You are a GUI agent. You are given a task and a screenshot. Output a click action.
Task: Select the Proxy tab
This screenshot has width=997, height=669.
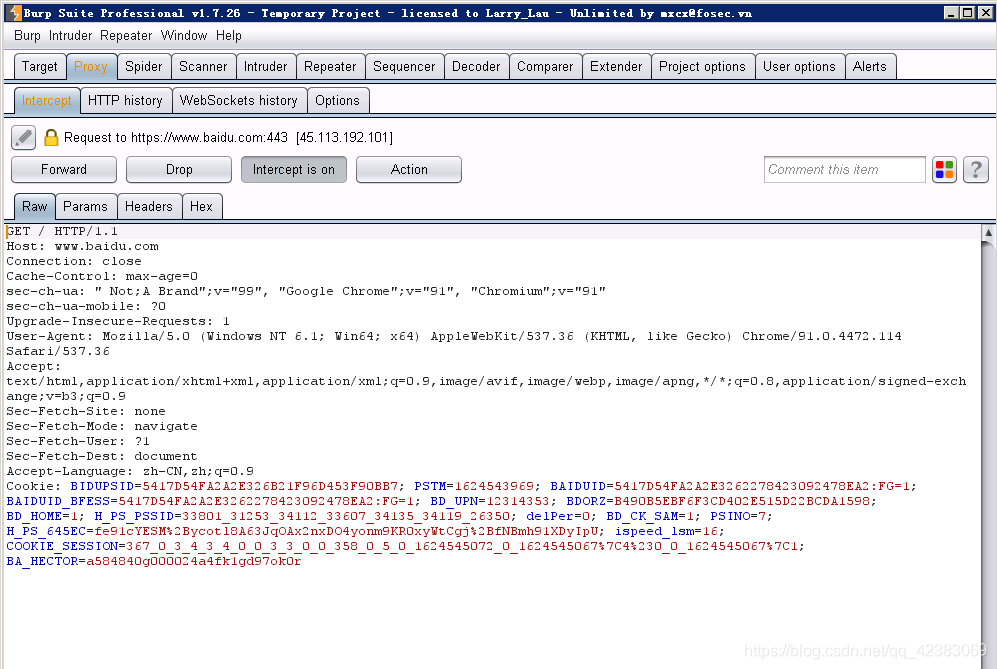(x=91, y=67)
